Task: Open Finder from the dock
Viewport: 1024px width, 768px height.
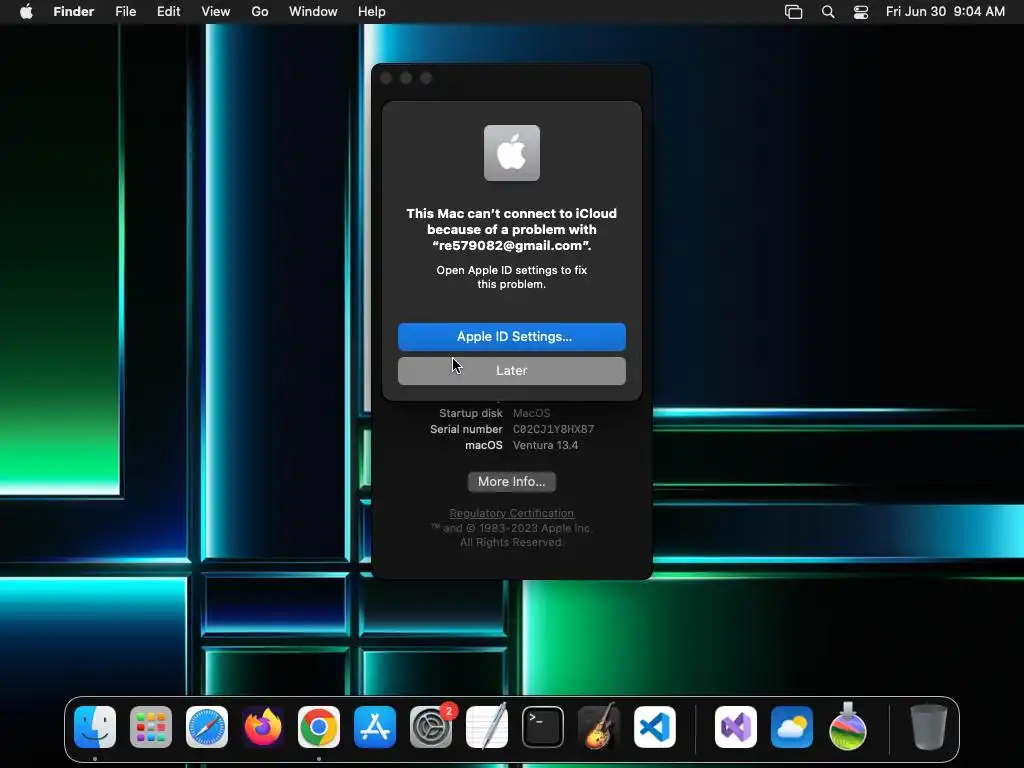Action: [x=95, y=727]
